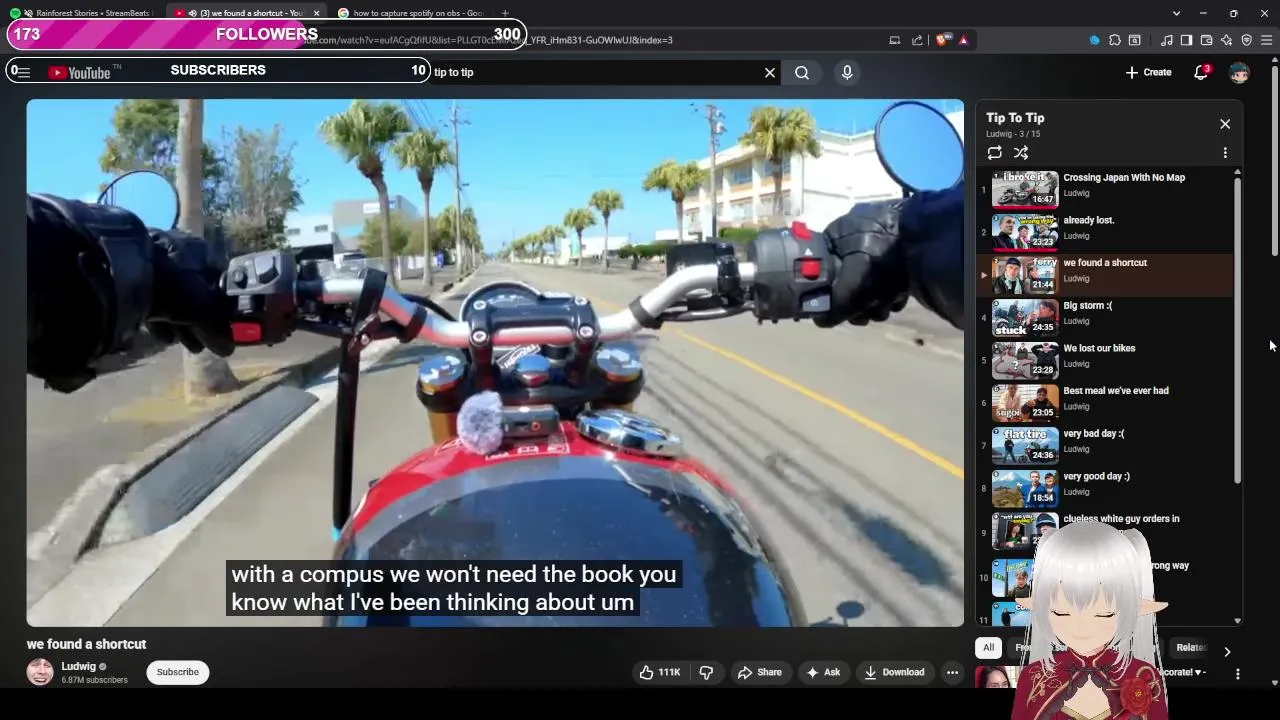
Task: Open the browser hamburger main menu
Action: point(1266,40)
